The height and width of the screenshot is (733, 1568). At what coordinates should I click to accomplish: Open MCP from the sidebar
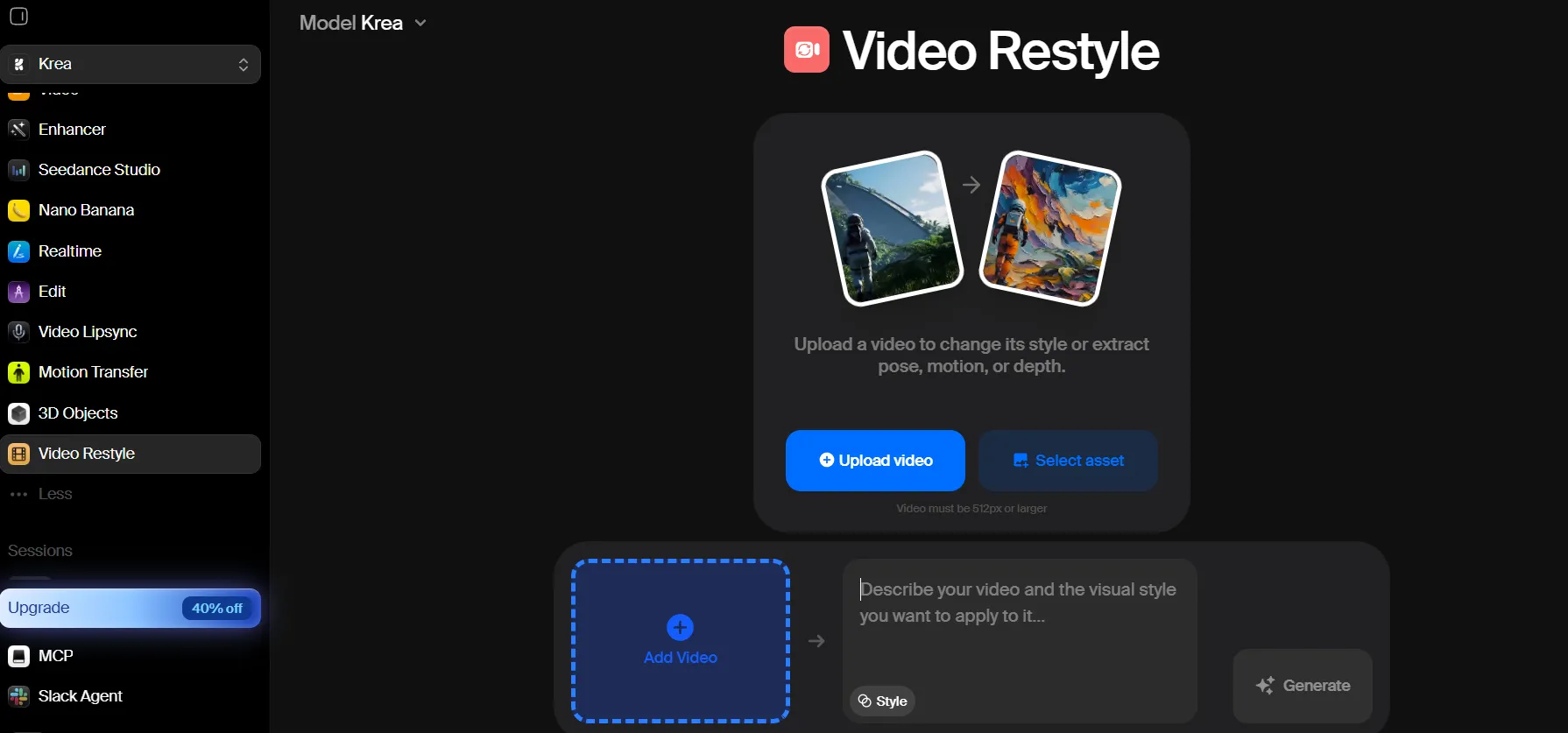pyautogui.click(x=131, y=656)
